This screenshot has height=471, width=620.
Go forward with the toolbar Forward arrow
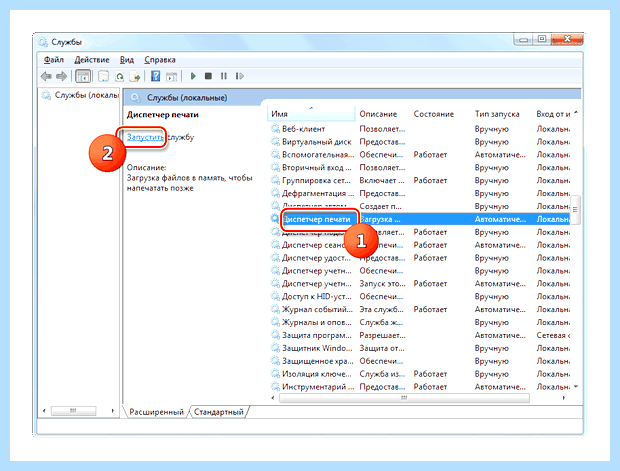pyautogui.click(x=61, y=76)
